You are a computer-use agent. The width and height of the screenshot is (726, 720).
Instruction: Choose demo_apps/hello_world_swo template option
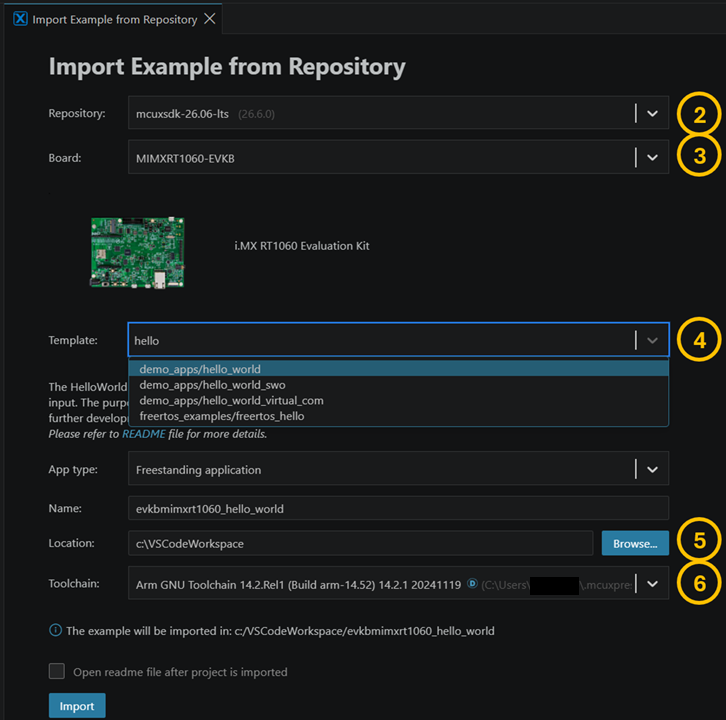pyautogui.click(x=398, y=385)
